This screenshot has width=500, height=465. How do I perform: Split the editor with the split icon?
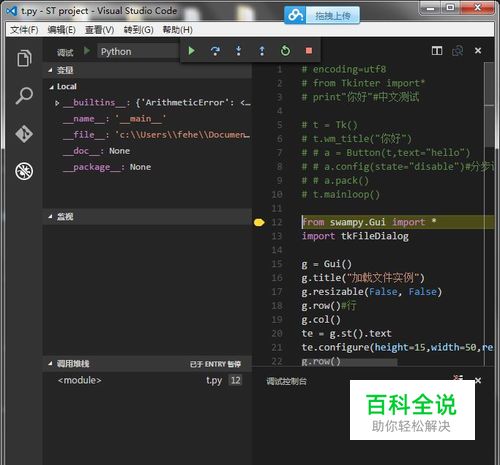click(437, 51)
